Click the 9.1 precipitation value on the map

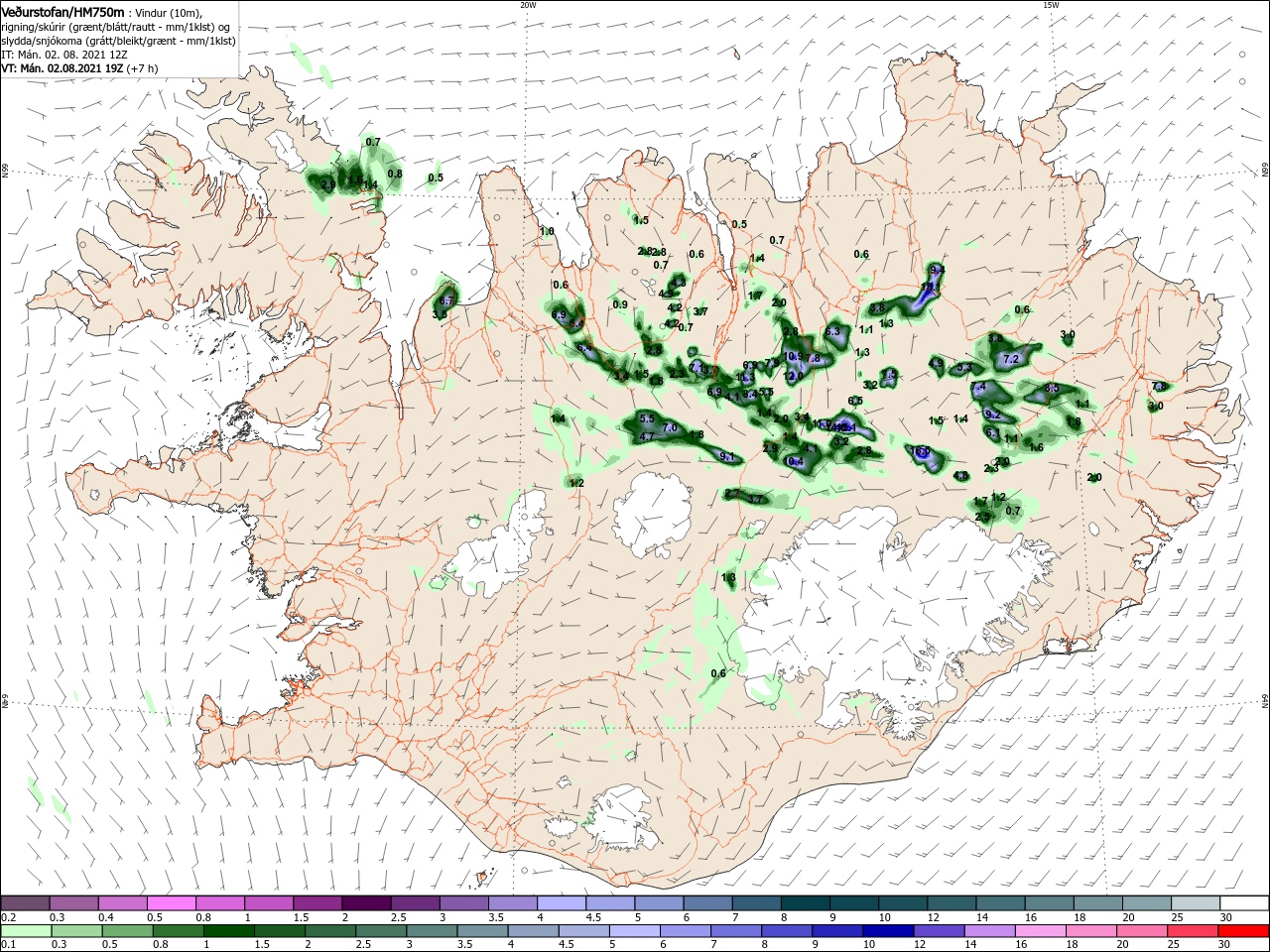point(726,457)
